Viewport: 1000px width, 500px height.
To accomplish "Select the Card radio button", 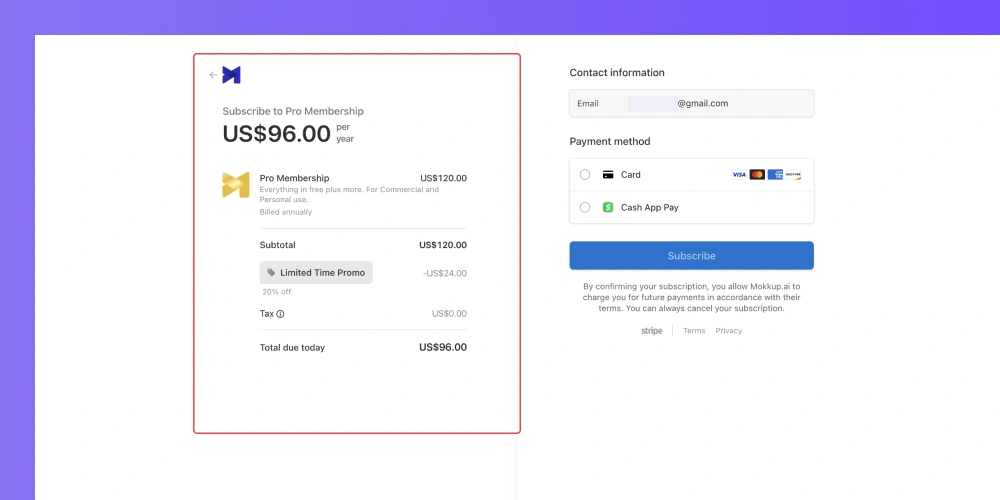I will point(585,175).
